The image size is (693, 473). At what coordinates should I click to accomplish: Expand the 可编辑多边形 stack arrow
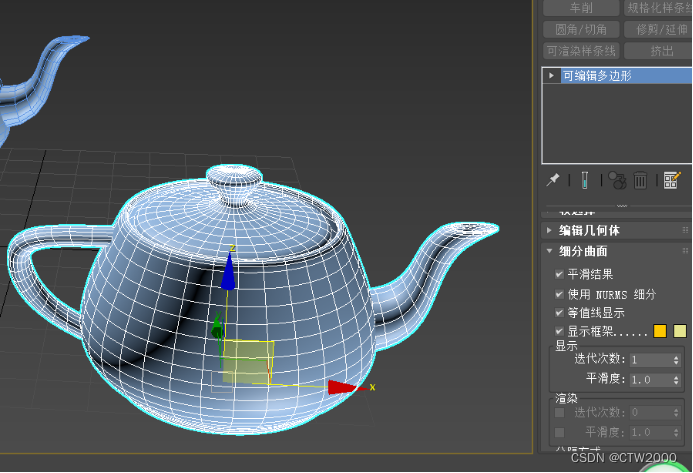pos(551,76)
